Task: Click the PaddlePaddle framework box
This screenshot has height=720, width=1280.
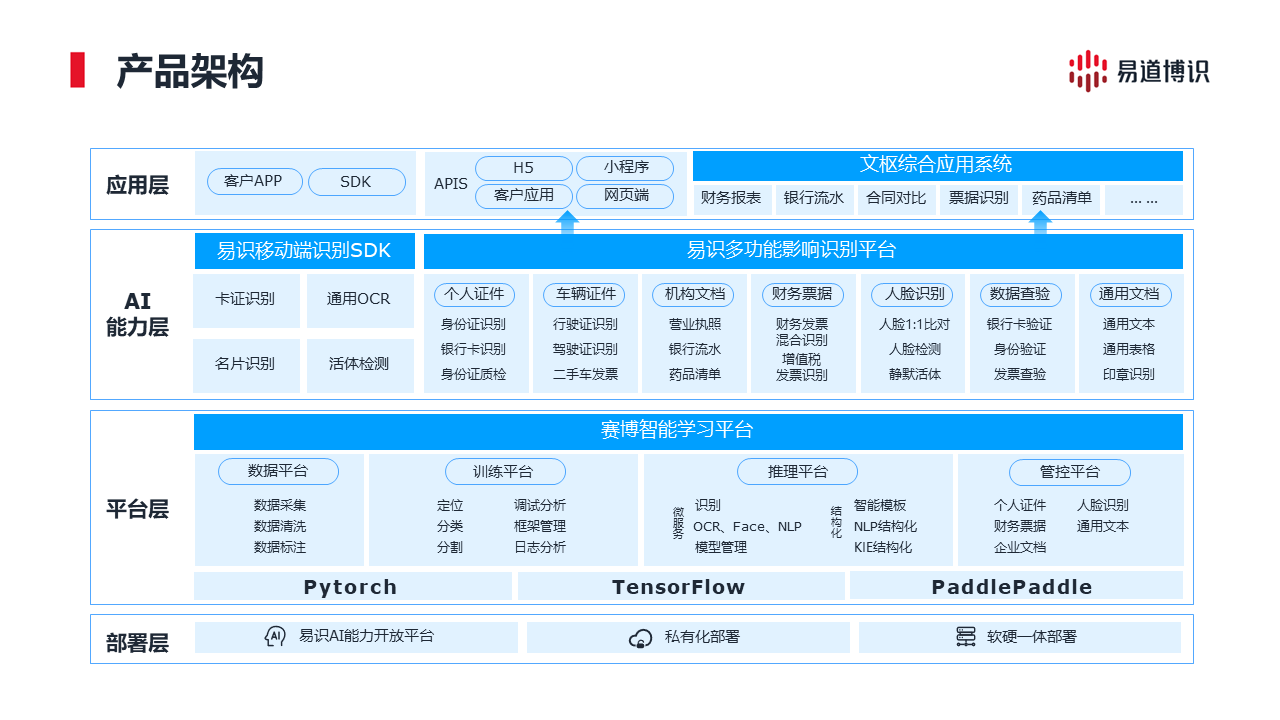Action: click(x=1012, y=587)
